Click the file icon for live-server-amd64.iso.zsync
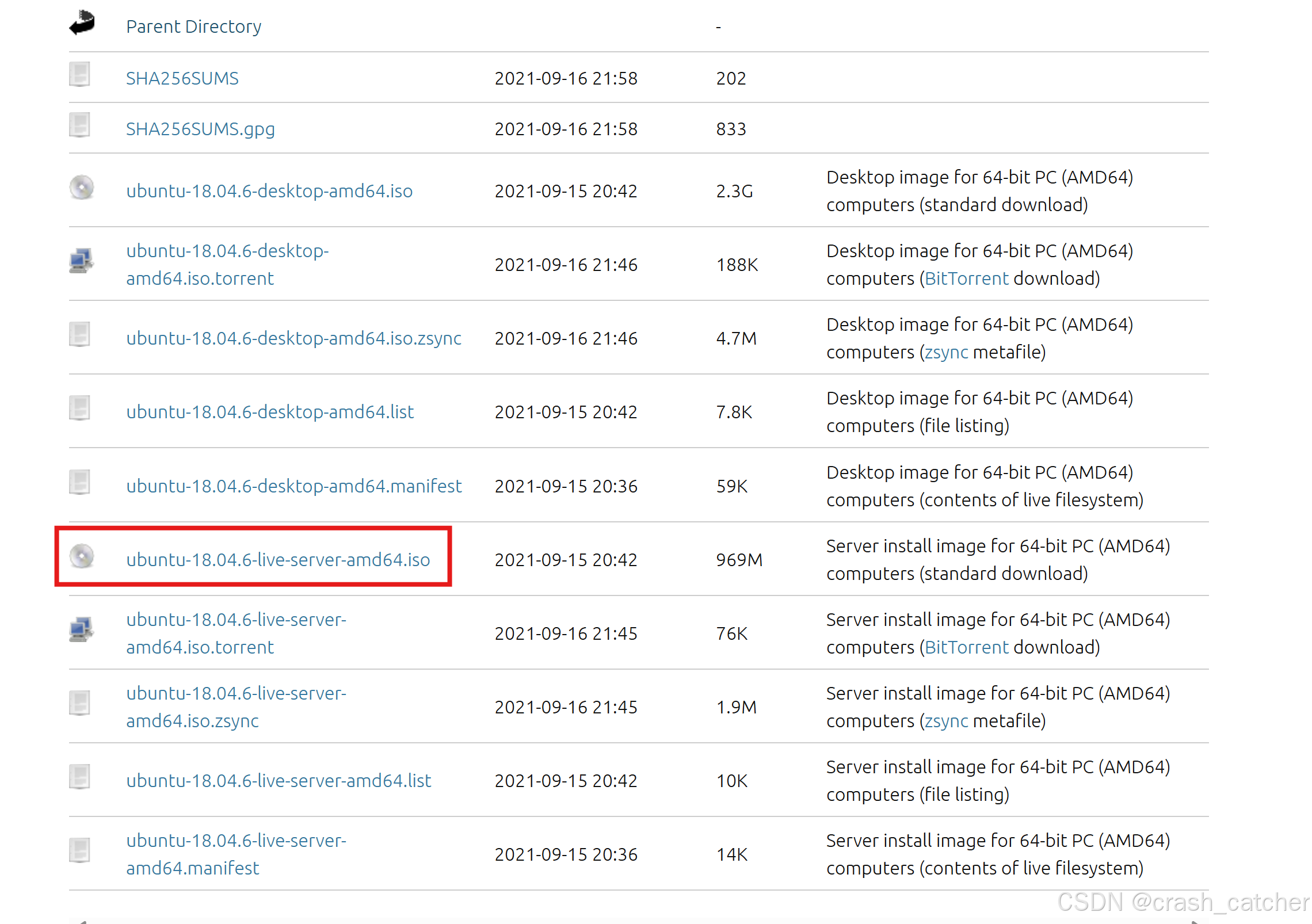 point(79,704)
